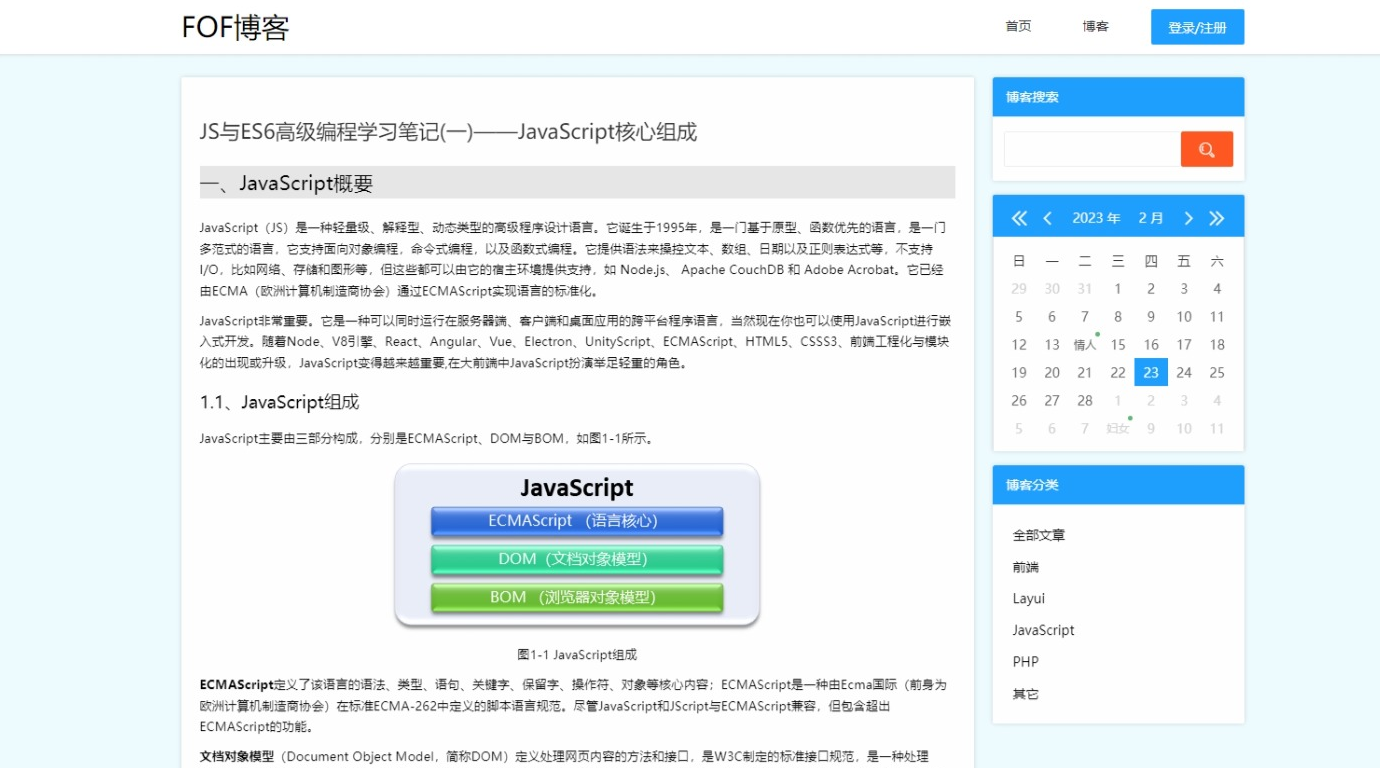
Task: Select date 19 in calendar
Action: pyautogui.click(x=1019, y=372)
